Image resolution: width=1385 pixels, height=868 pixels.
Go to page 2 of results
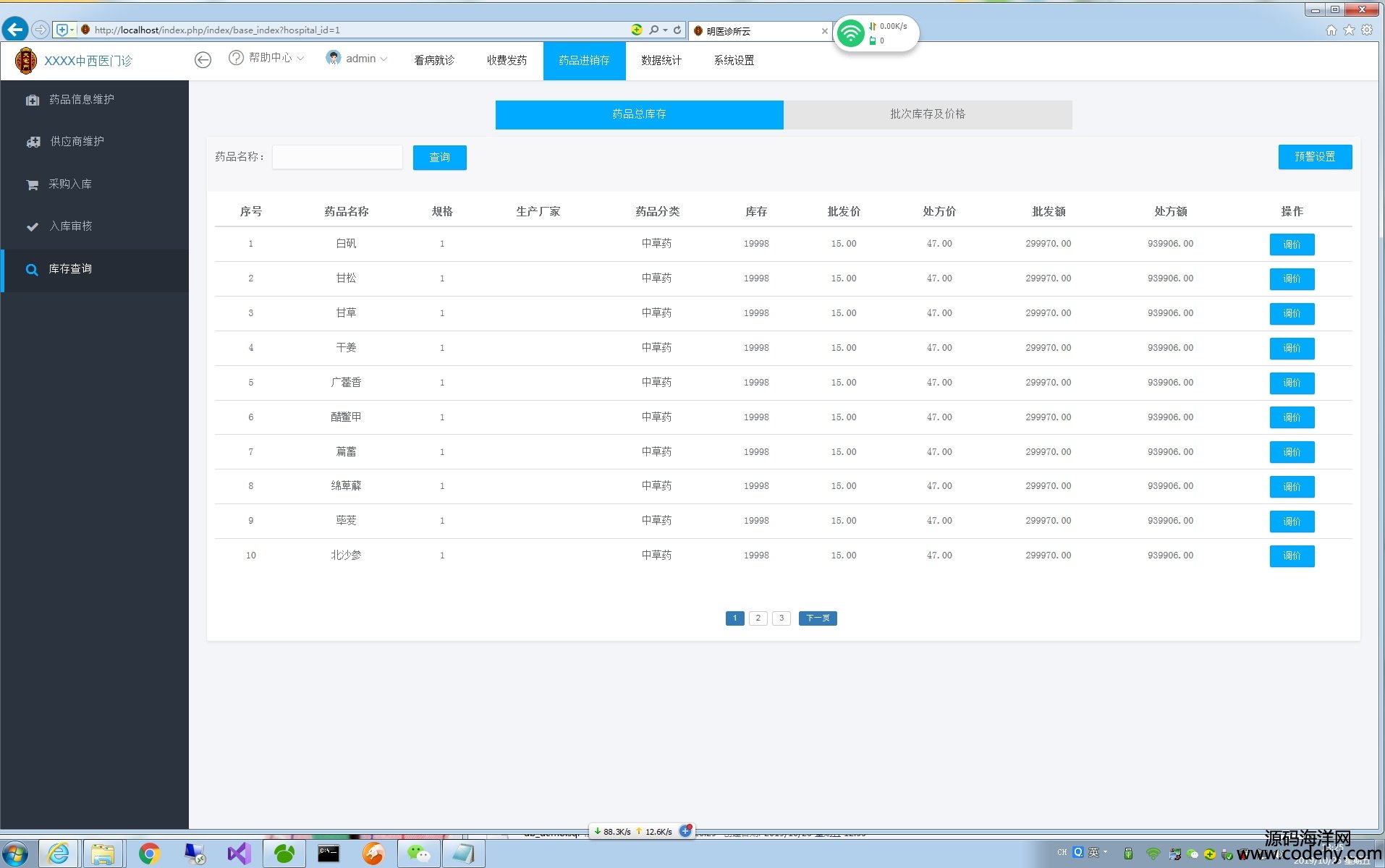coord(758,618)
